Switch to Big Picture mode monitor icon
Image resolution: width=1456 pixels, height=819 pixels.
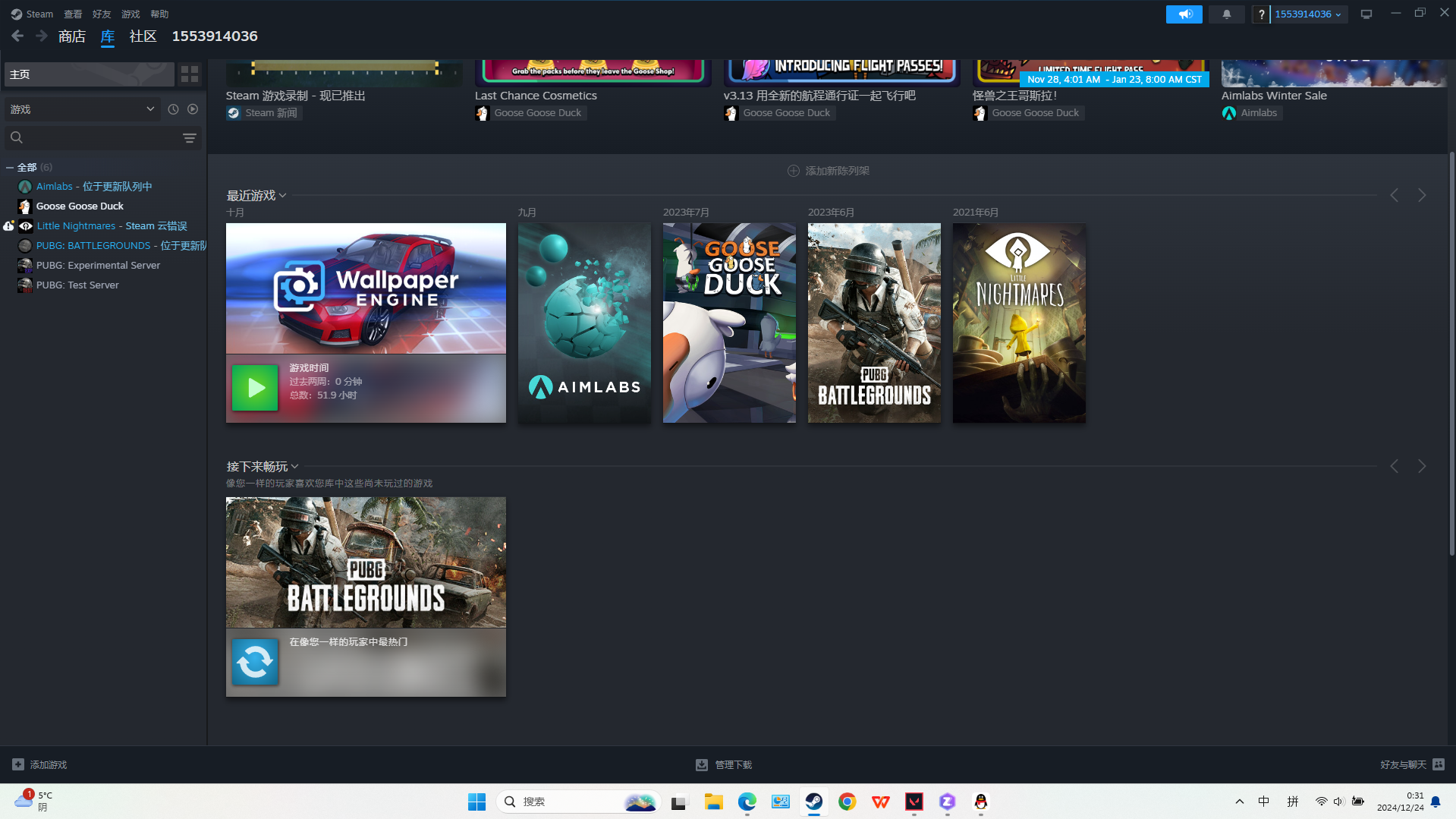[1366, 14]
